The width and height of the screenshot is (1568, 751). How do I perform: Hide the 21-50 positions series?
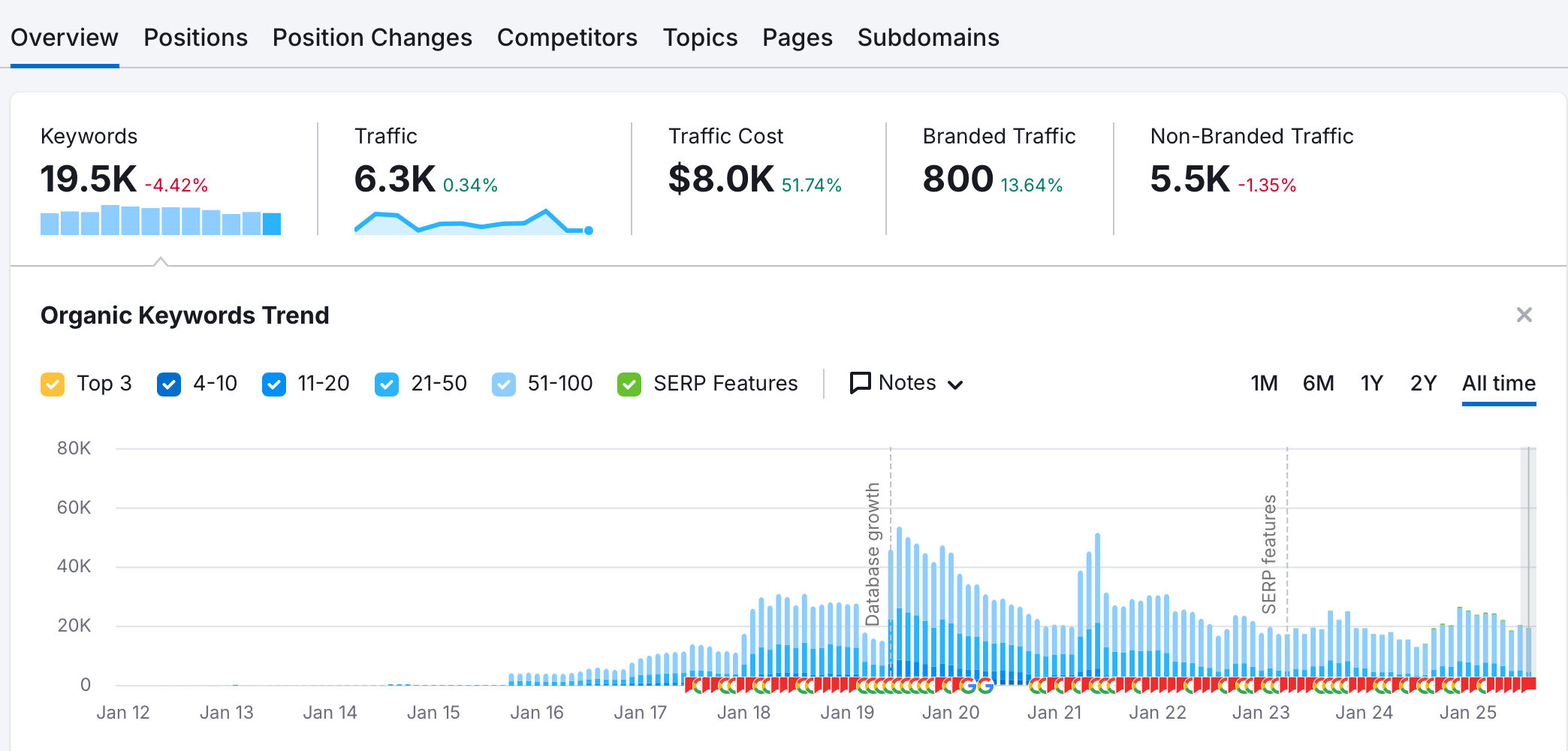(387, 384)
